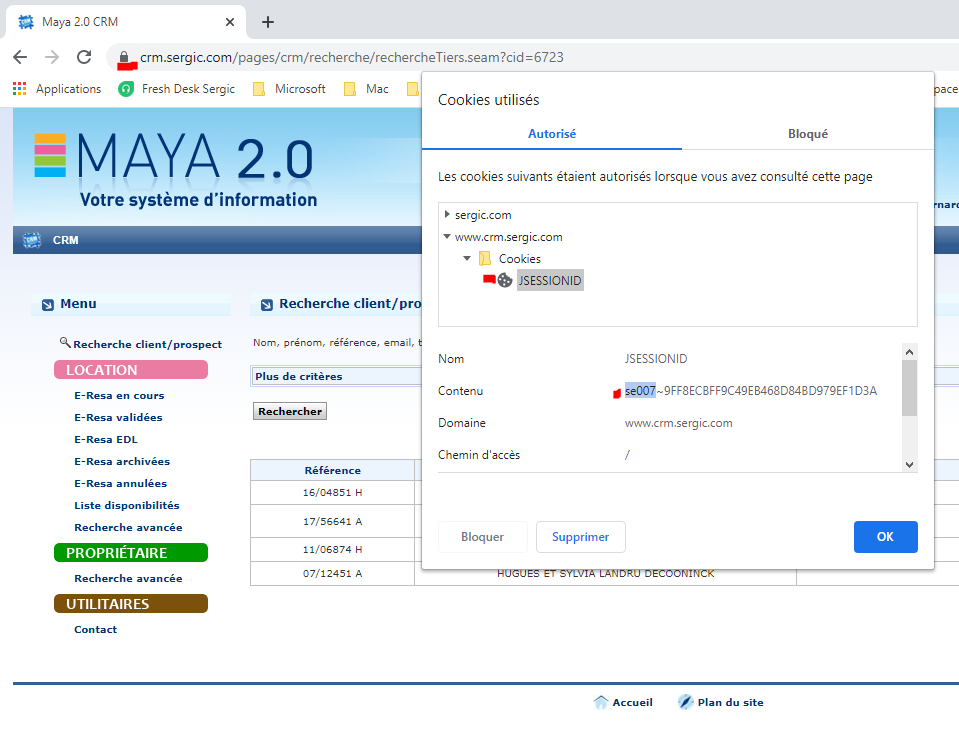Open Recherche avancée under PROPRIÉTAIRE
The width and height of the screenshot is (959, 747).
click(128, 578)
